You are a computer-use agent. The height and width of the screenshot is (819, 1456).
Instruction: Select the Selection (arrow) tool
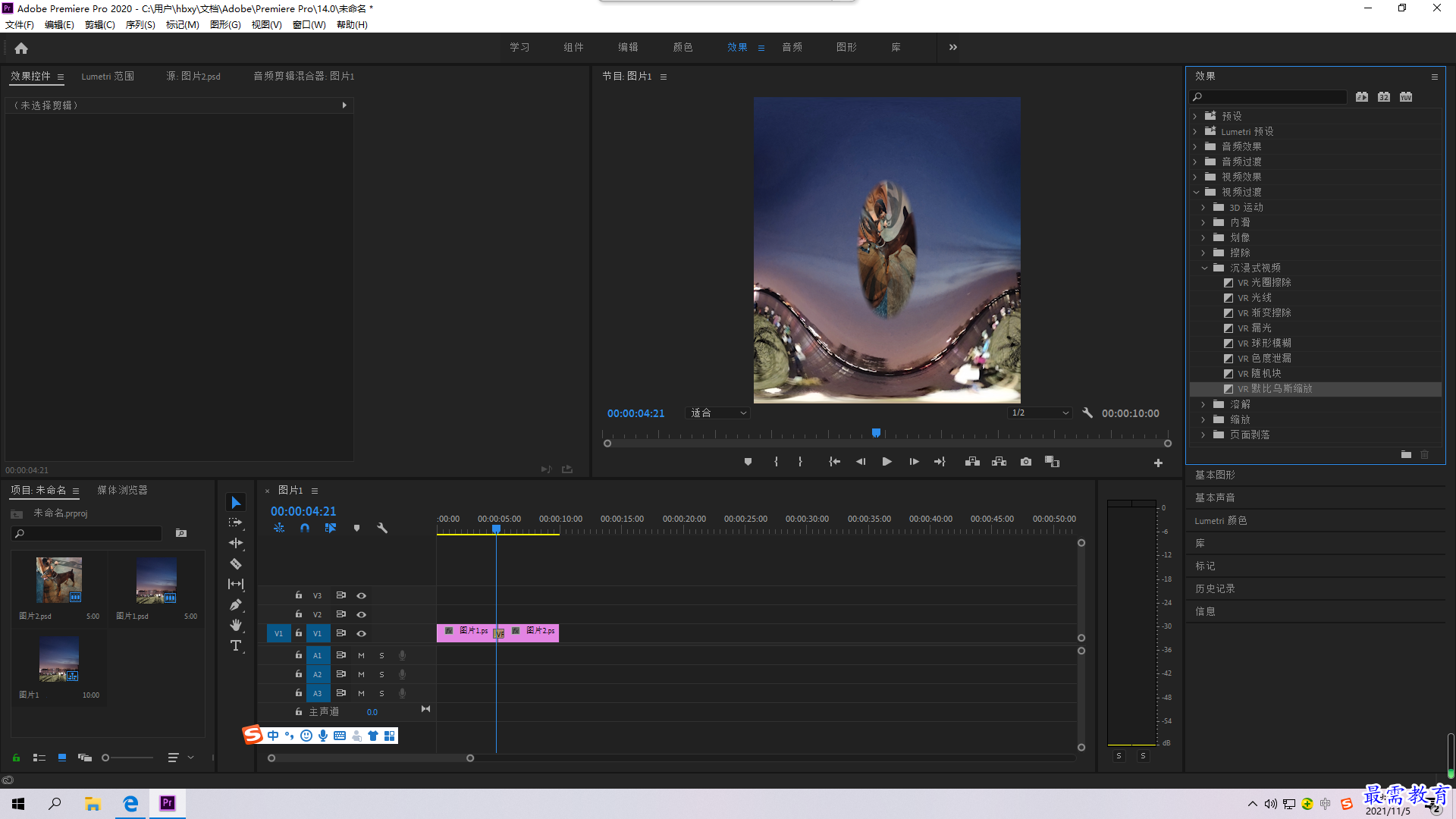pyautogui.click(x=236, y=503)
